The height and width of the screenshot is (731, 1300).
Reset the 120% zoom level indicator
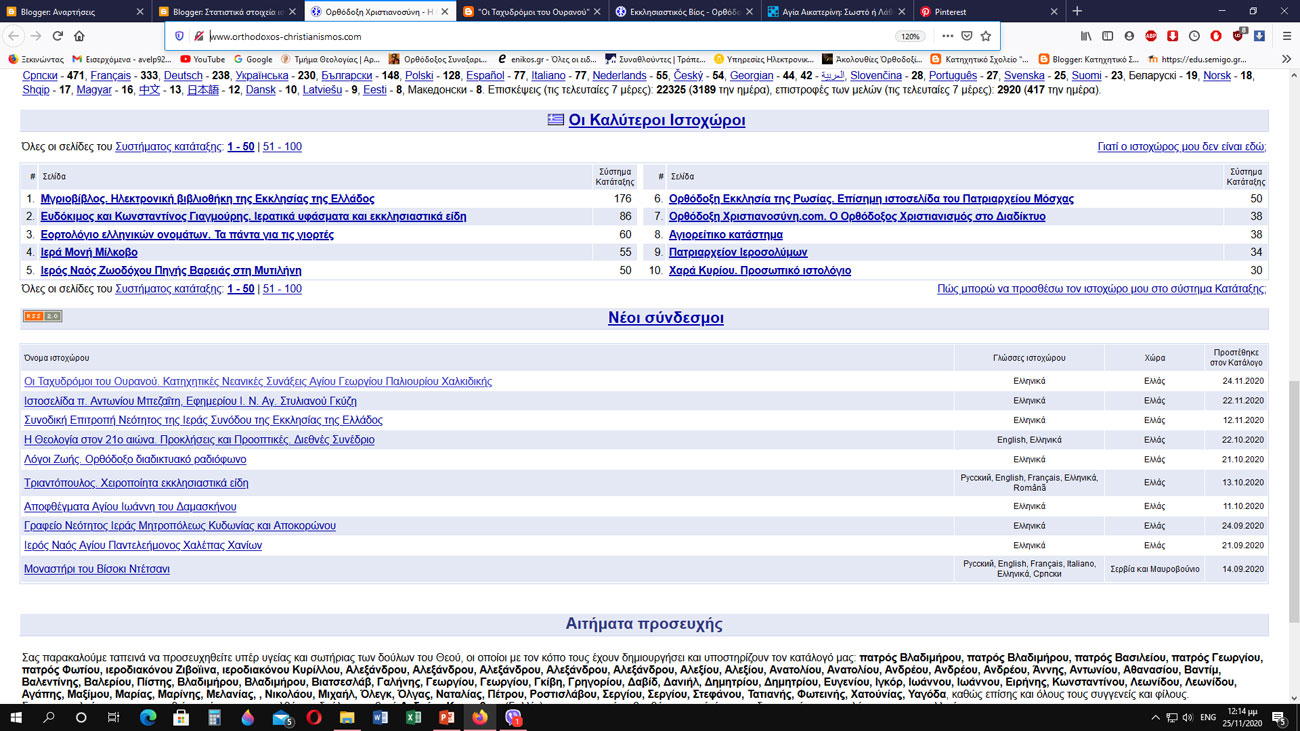click(x=909, y=36)
